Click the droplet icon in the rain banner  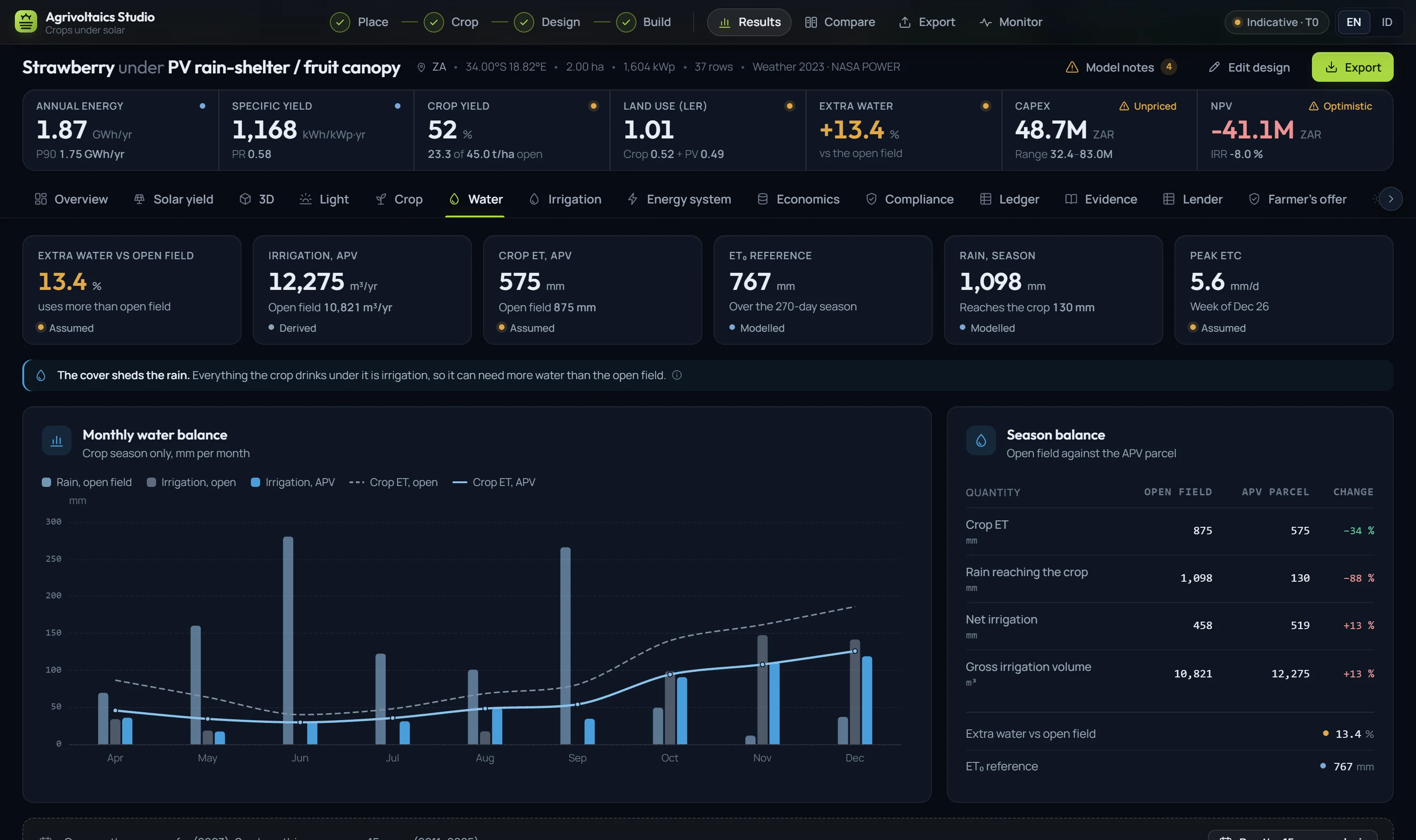pos(41,375)
